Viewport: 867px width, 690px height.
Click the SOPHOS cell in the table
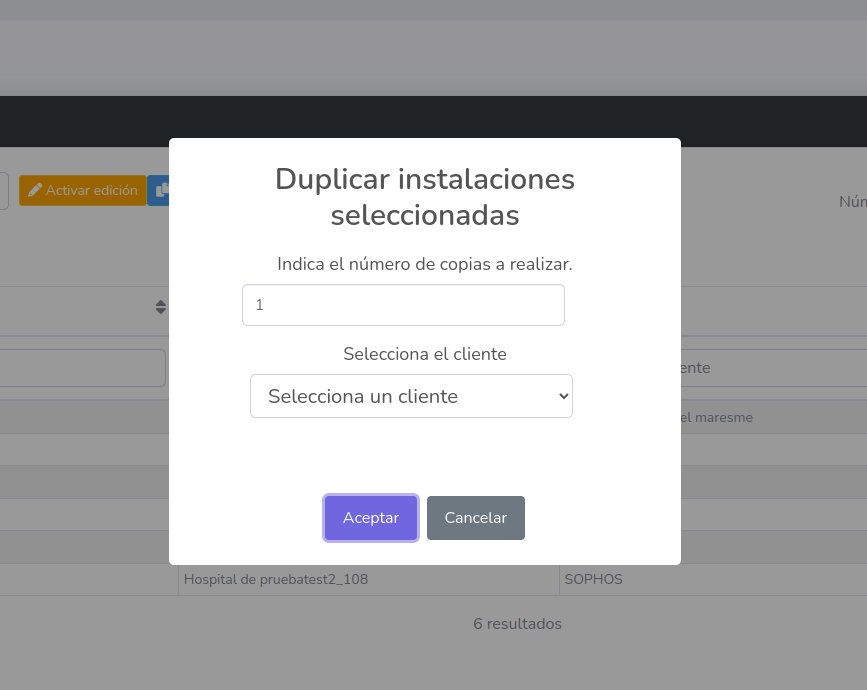tap(592, 579)
